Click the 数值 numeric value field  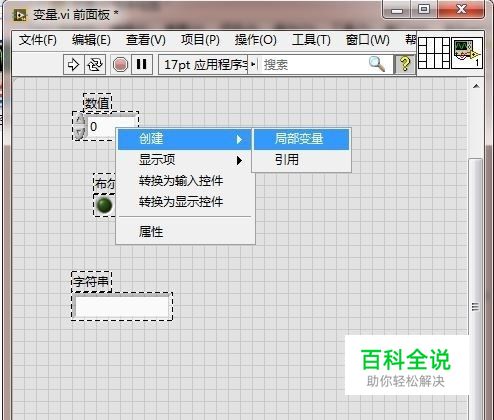[x=101, y=127]
